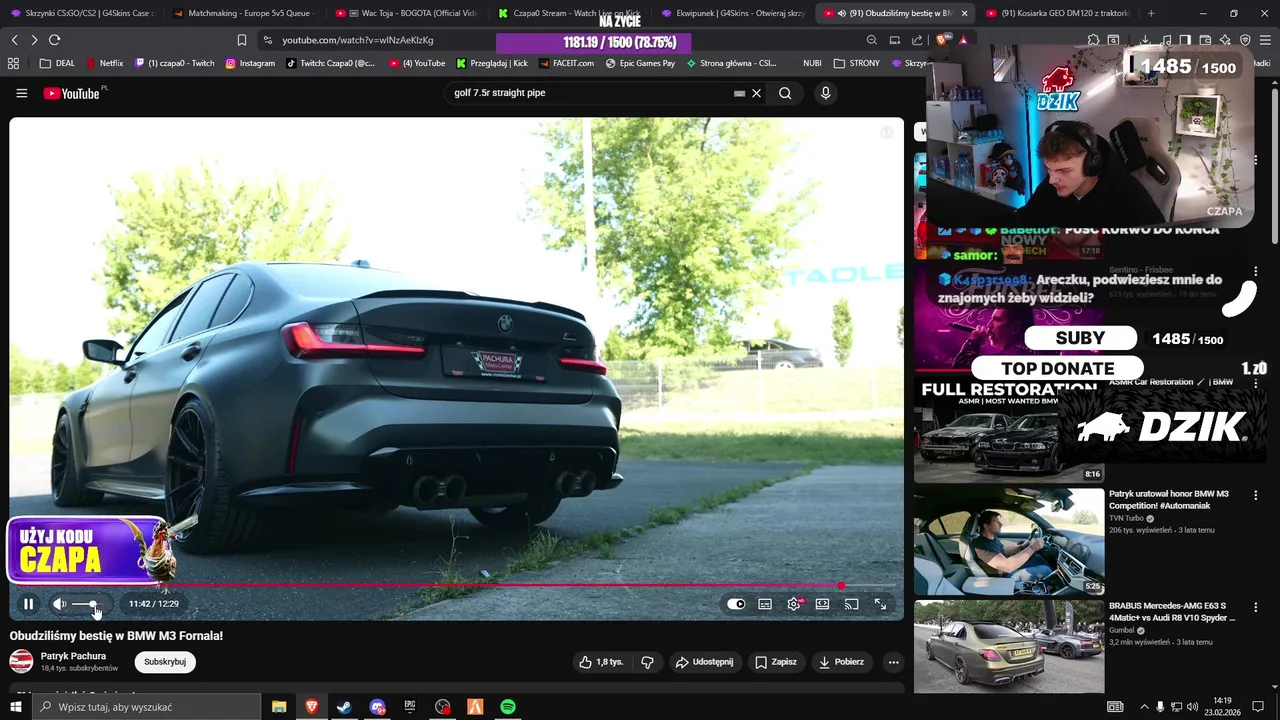Open the BRABUS Mercedes-AMG E63 S video thumbnail
This screenshot has width=1280, height=720.
coord(1009,646)
